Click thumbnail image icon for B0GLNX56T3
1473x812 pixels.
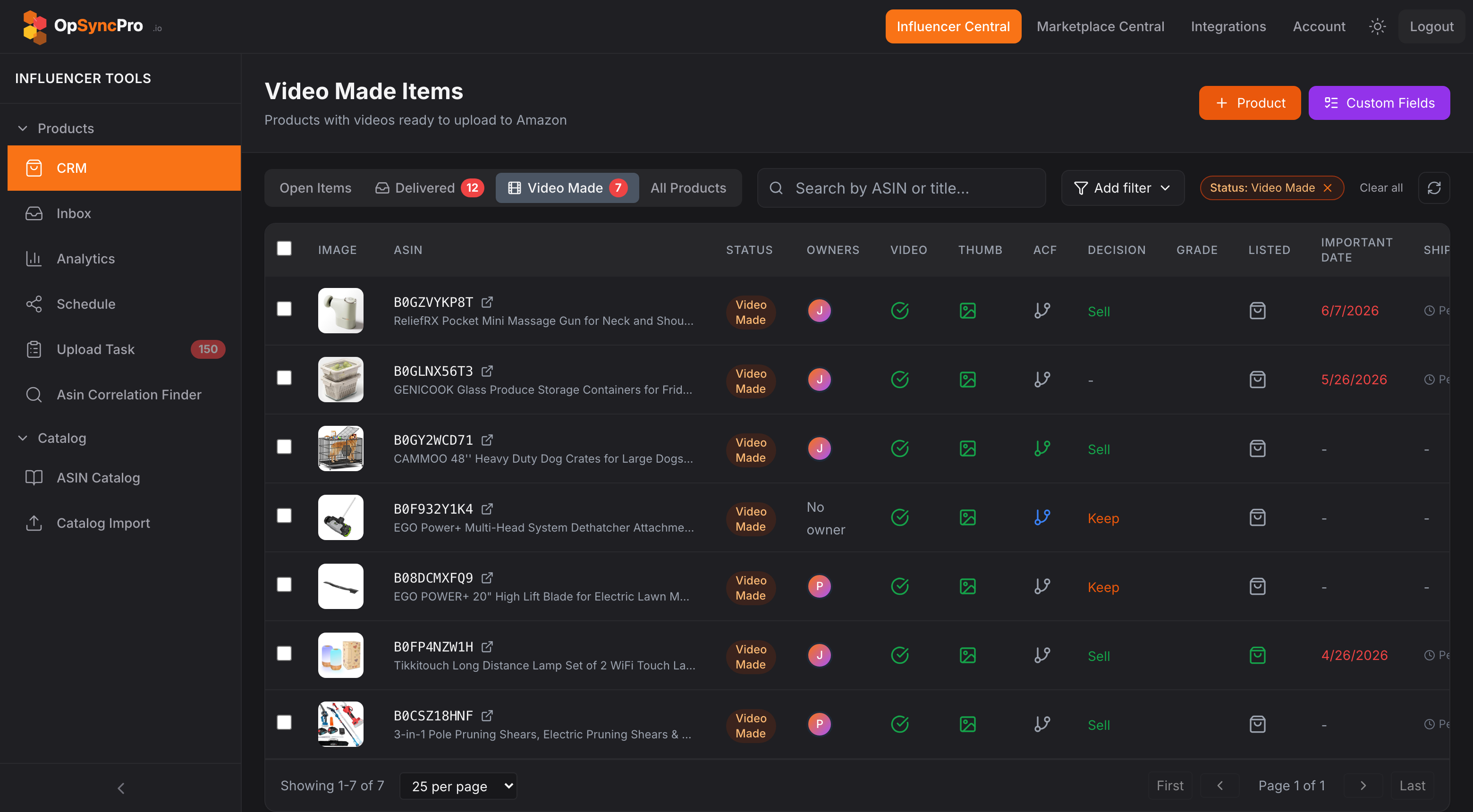pos(967,380)
